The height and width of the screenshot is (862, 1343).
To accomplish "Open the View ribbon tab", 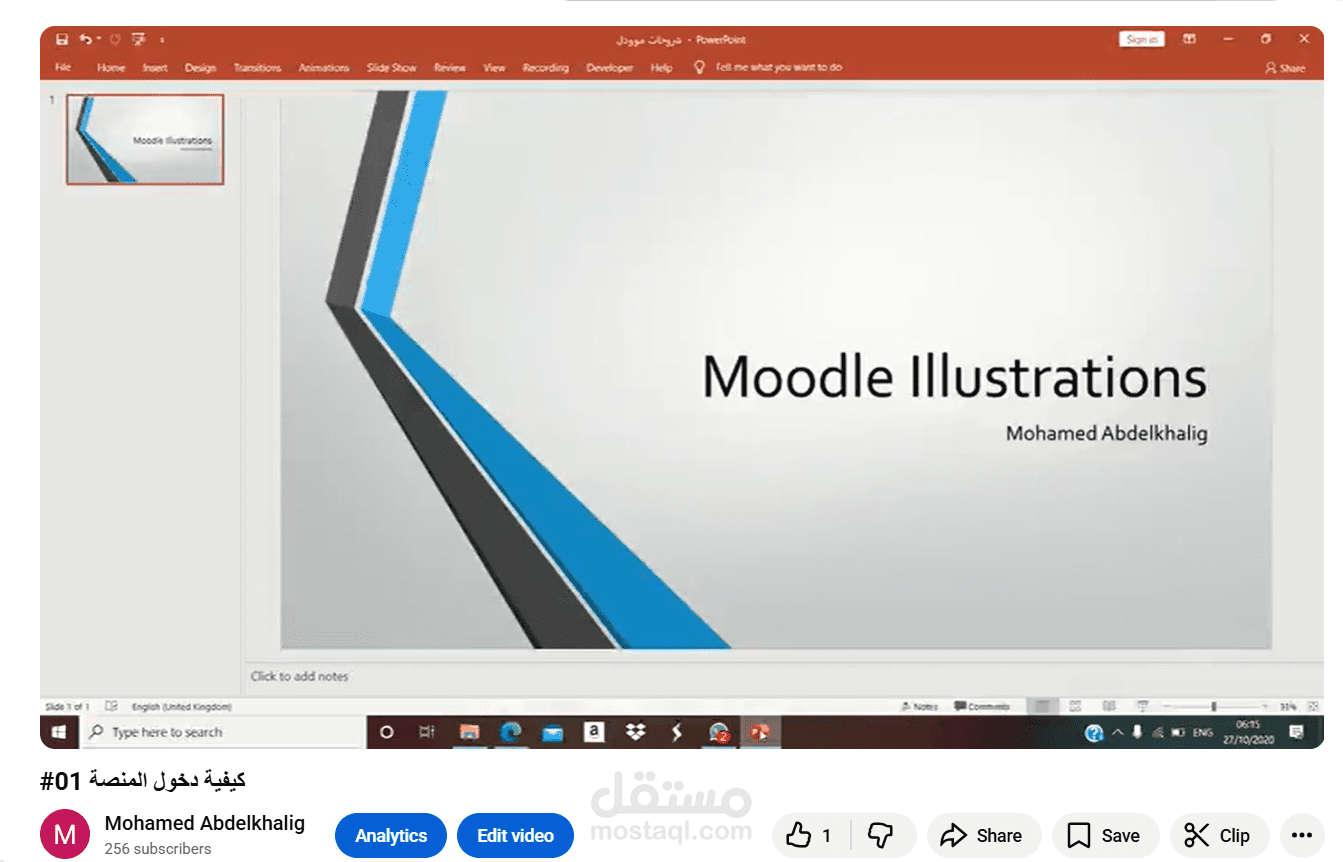I will tap(494, 68).
